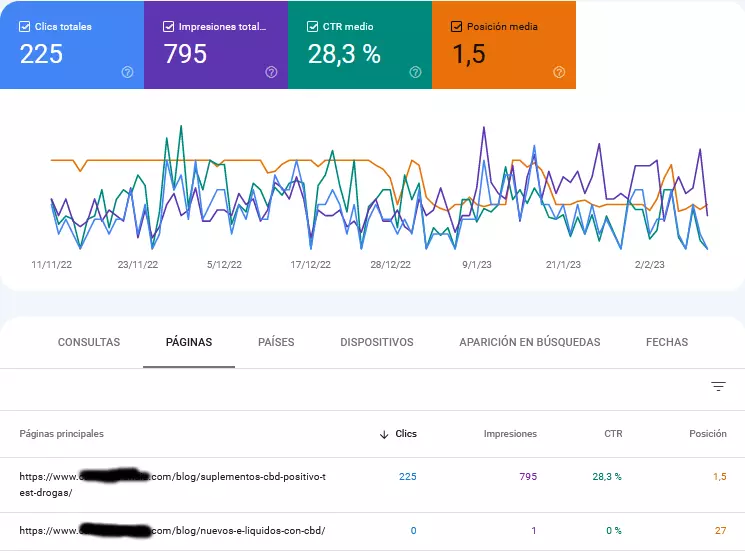
Task: Select the PÁGINAS tab
Action: [189, 342]
